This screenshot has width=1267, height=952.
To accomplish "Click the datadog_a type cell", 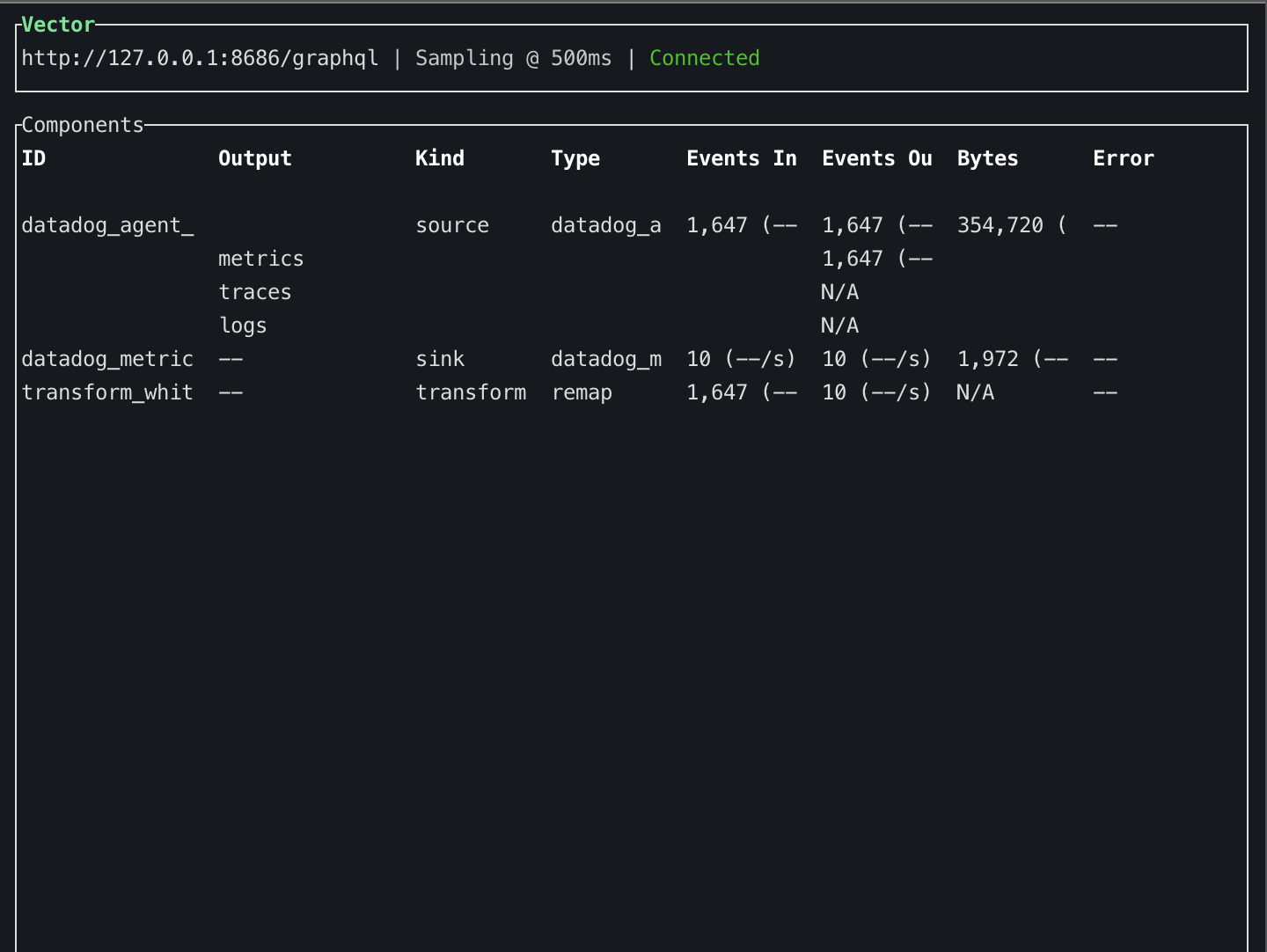I will [606, 225].
